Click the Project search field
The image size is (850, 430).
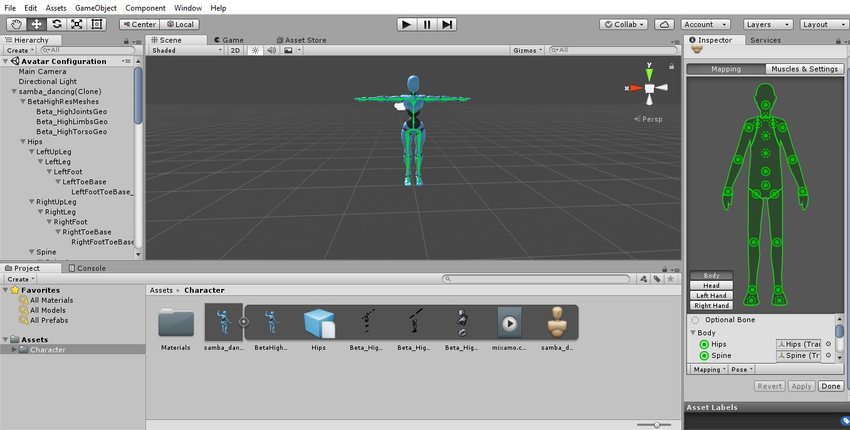[536, 279]
